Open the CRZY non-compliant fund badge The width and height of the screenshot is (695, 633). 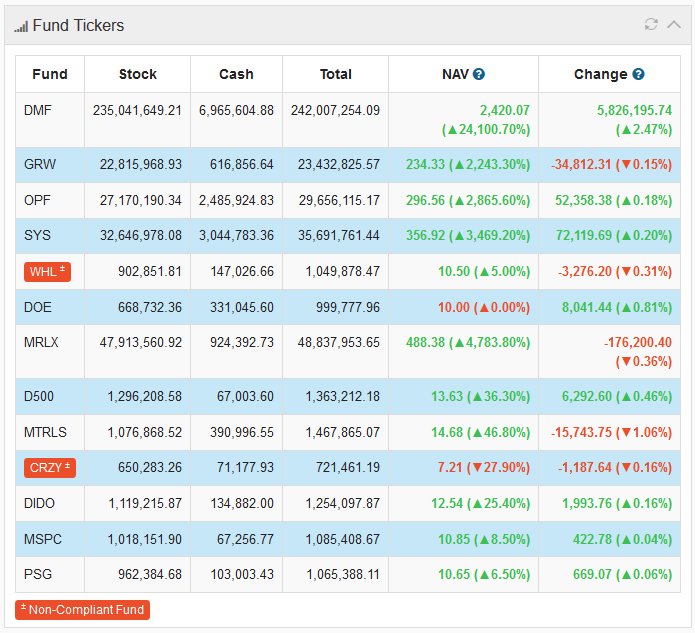coord(50,468)
